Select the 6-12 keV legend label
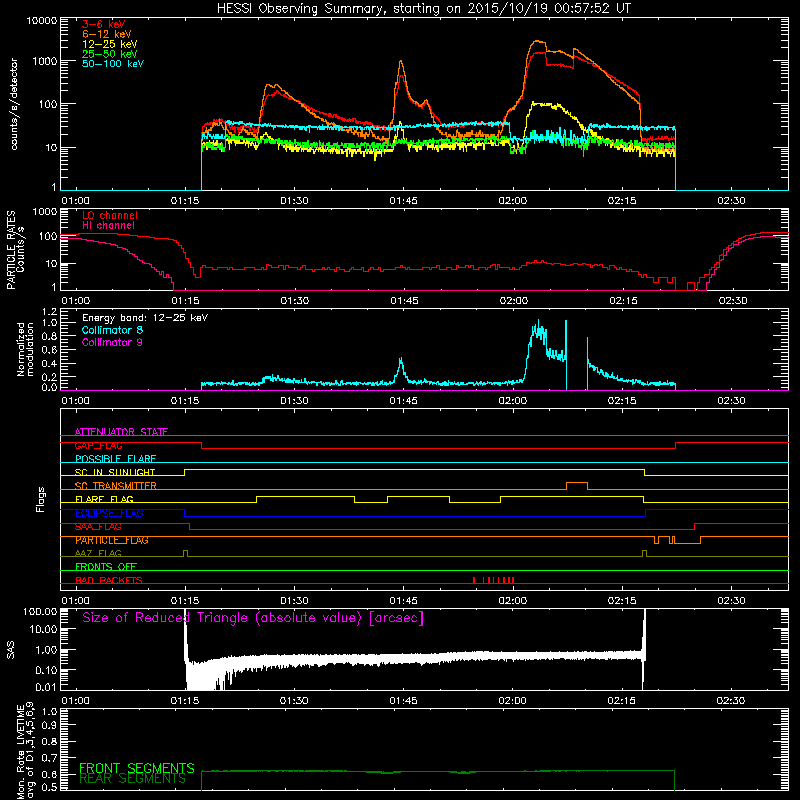Screen dimensions: 800x800 click(107, 34)
